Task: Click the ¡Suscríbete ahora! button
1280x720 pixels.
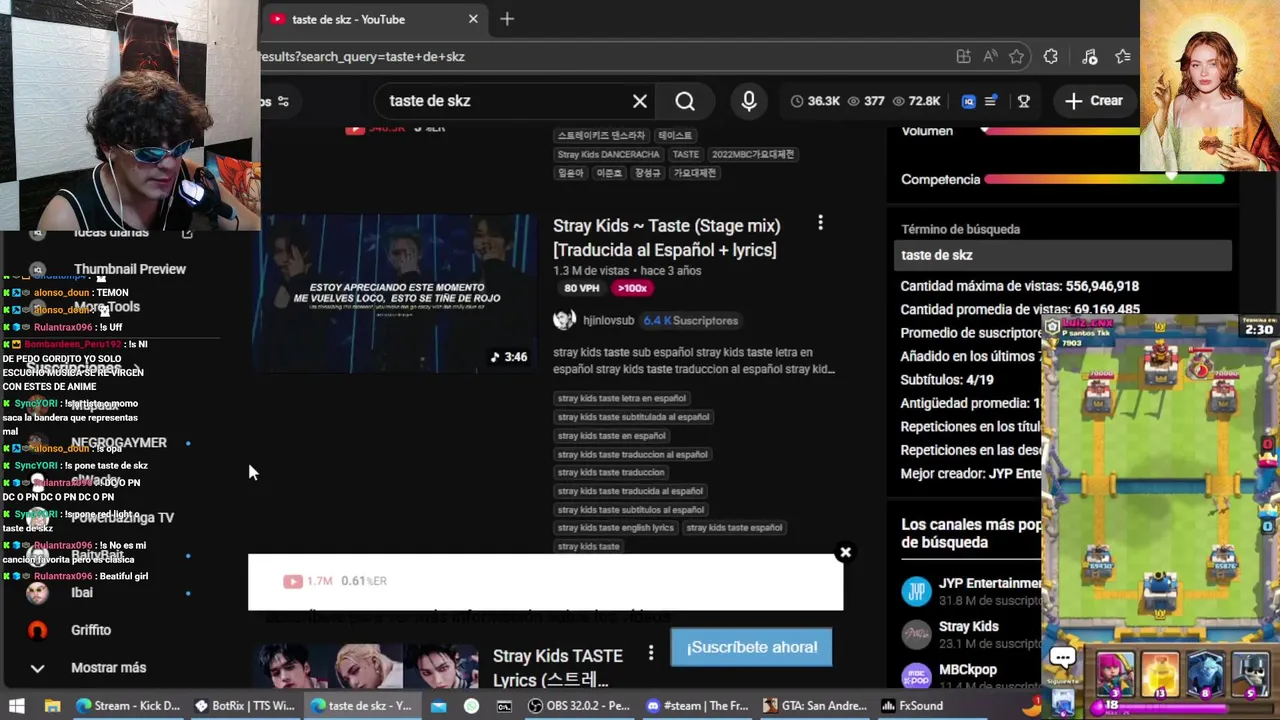Action: coord(752,647)
